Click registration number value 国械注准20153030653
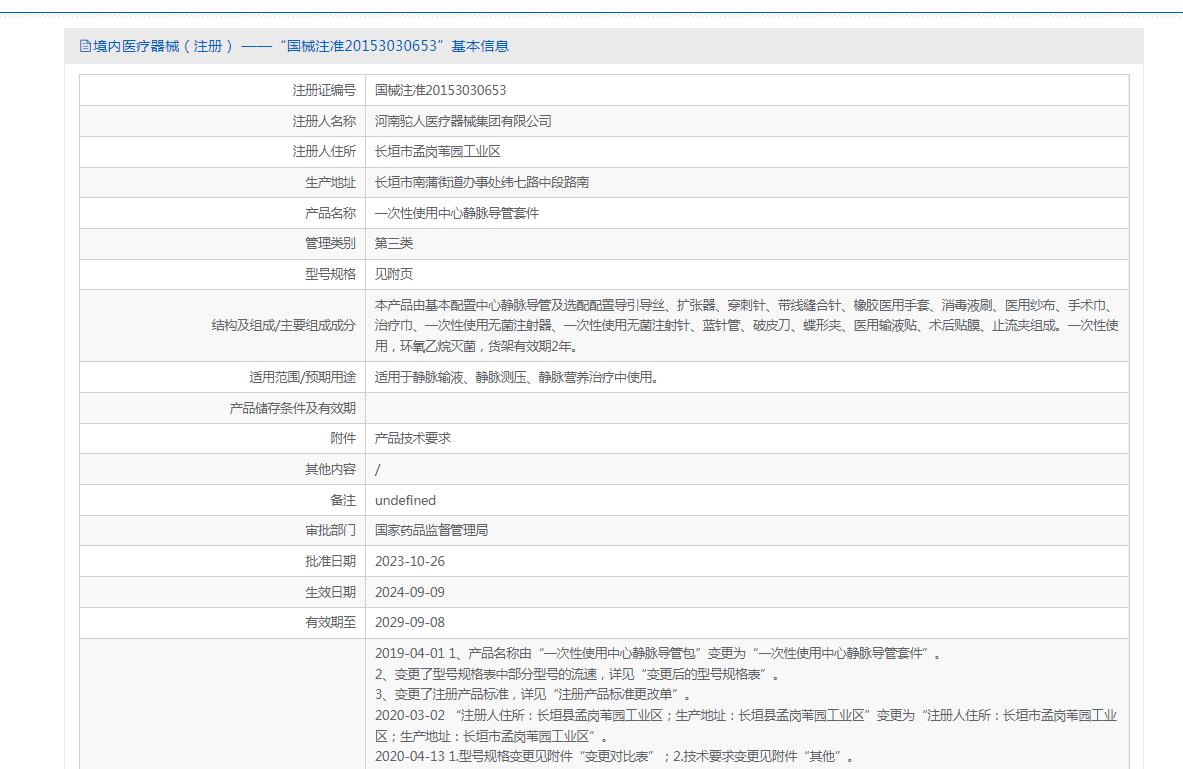 coord(440,90)
